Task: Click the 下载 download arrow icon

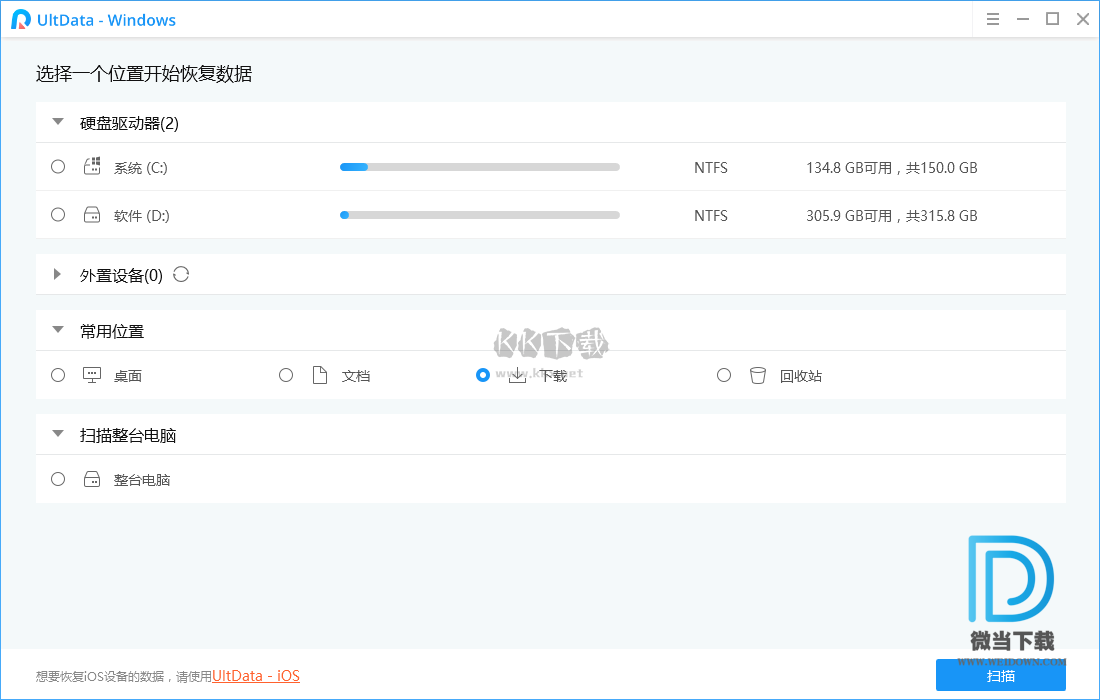Action: pyautogui.click(x=517, y=375)
